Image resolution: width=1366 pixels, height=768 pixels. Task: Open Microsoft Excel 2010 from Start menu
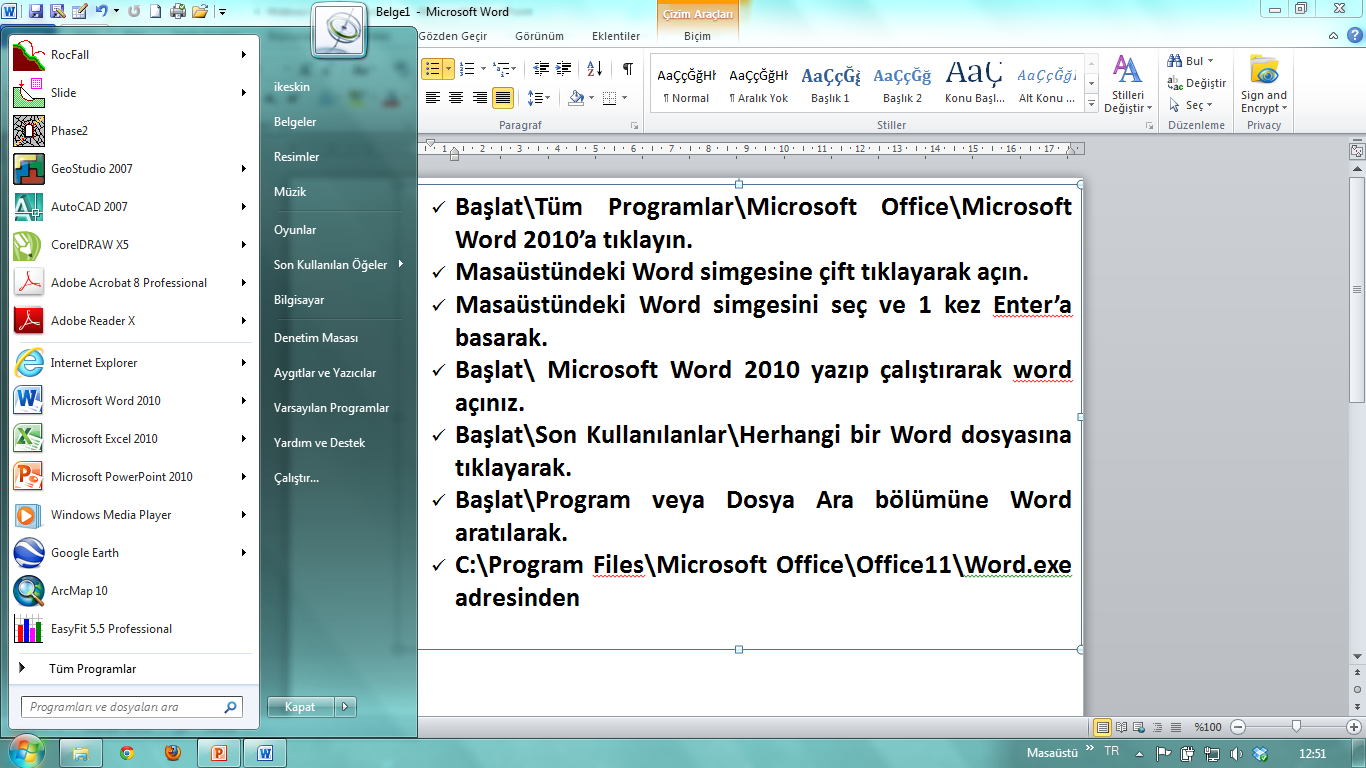click(x=130, y=439)
